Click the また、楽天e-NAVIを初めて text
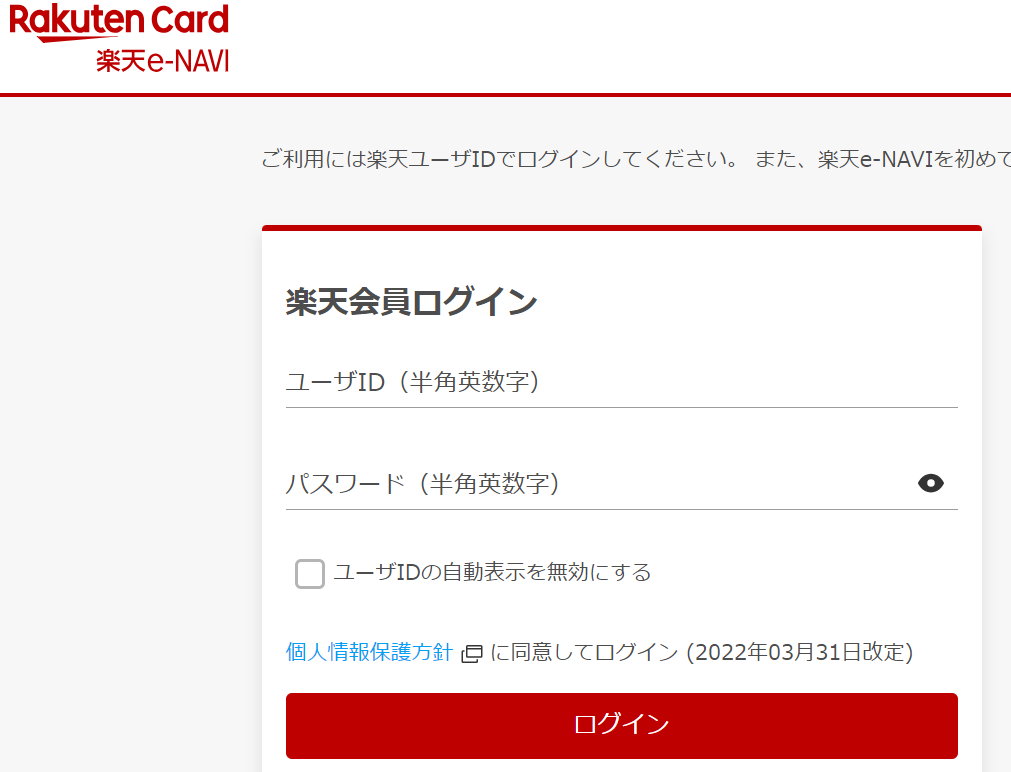Image resolution: width=1011 pixels, height=772 pixels. [x=882, y=160]
